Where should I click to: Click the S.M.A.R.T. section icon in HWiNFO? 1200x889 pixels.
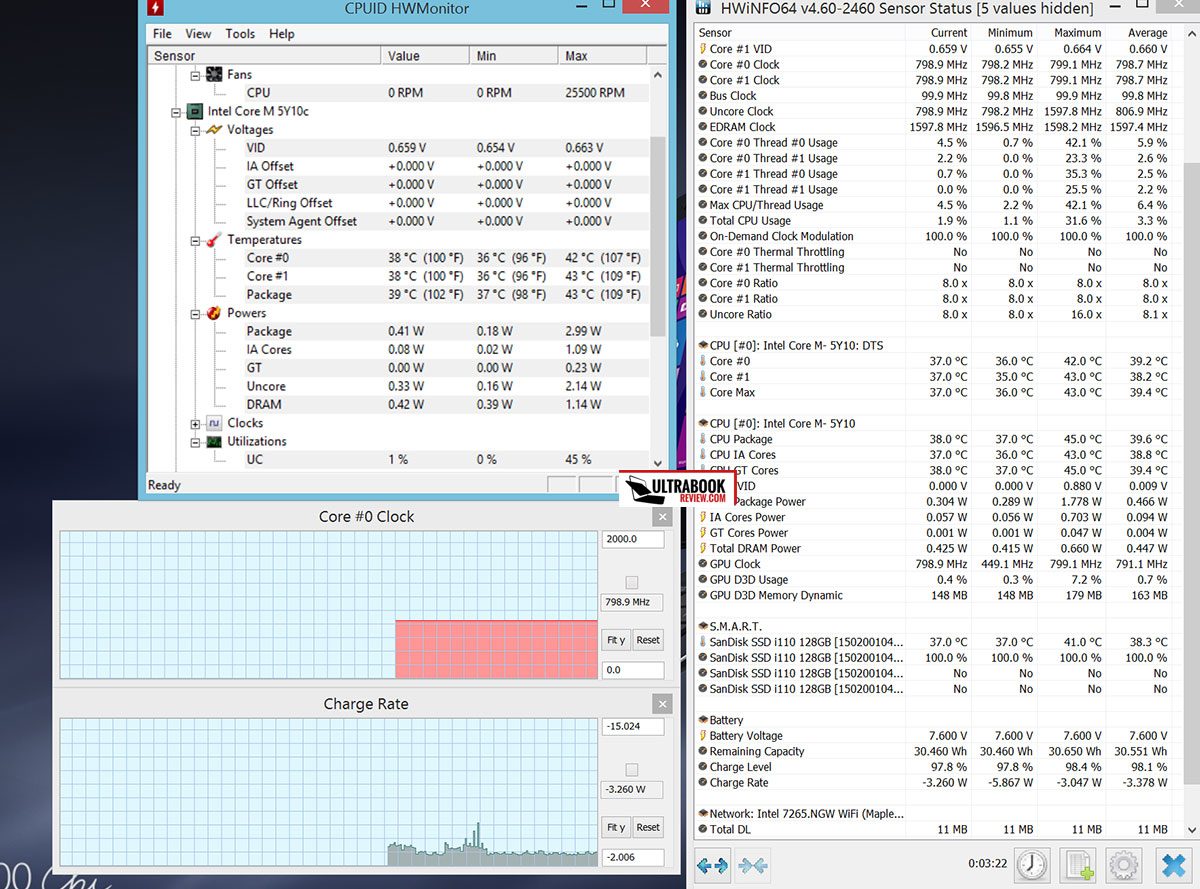[x=703, y=626]
